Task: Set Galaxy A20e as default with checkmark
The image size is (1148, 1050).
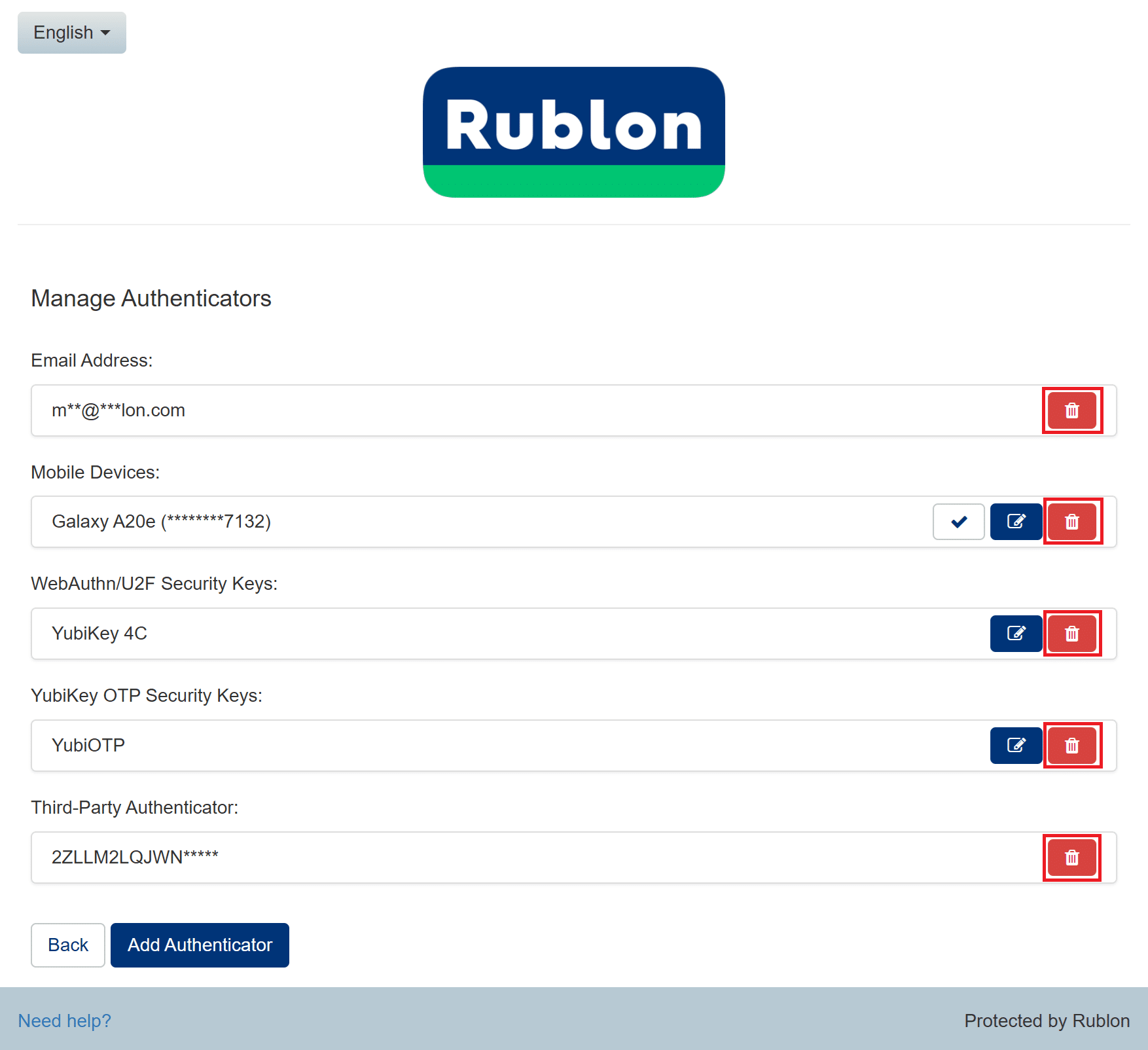Action: click(x=958, y=522)
